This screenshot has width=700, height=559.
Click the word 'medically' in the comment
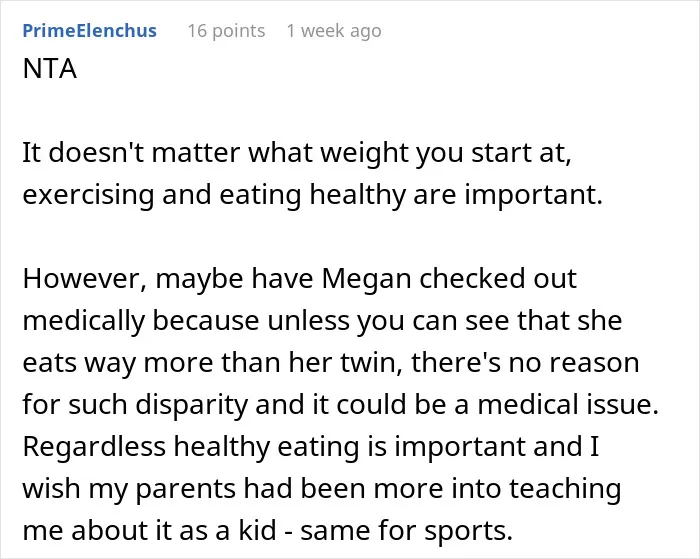(x=84, y=321)
